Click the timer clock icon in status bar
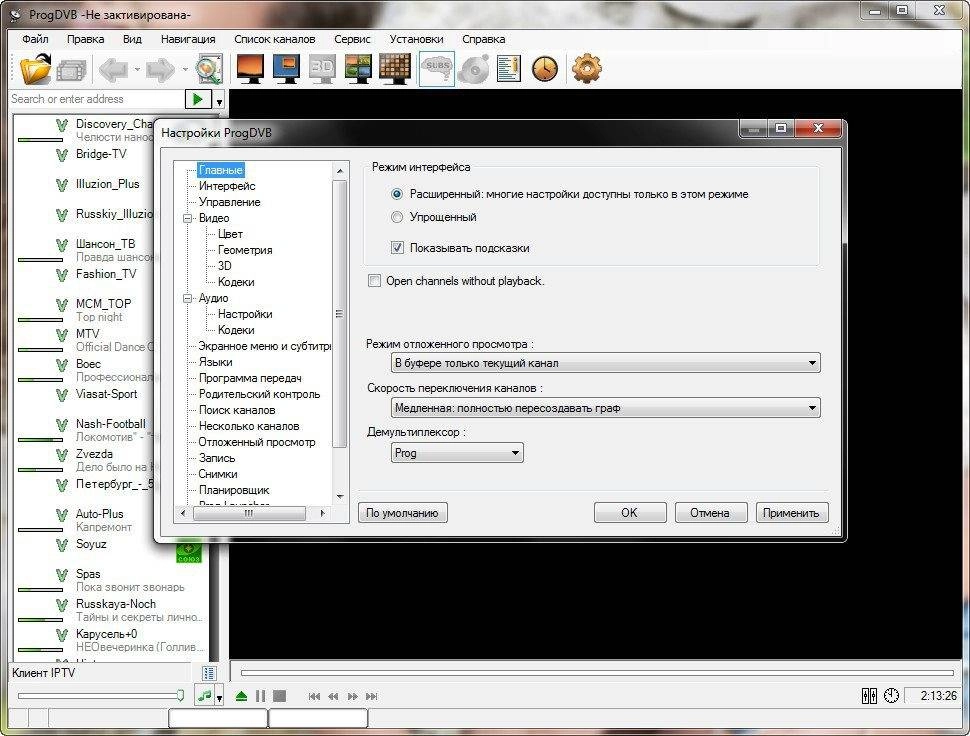The height and width of the screenshot is (736, 970). 891,696
